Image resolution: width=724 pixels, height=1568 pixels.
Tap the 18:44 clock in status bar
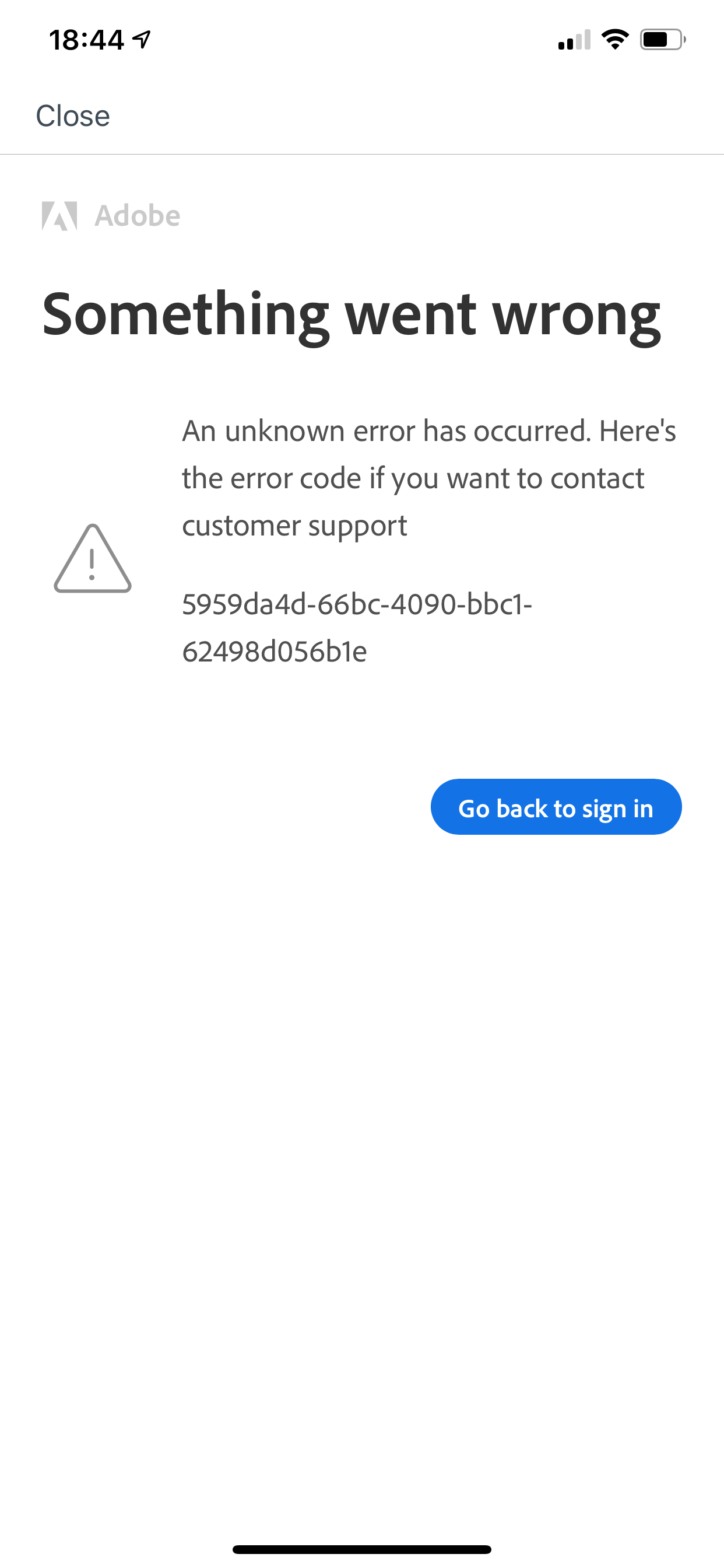(x=86, y=40)
